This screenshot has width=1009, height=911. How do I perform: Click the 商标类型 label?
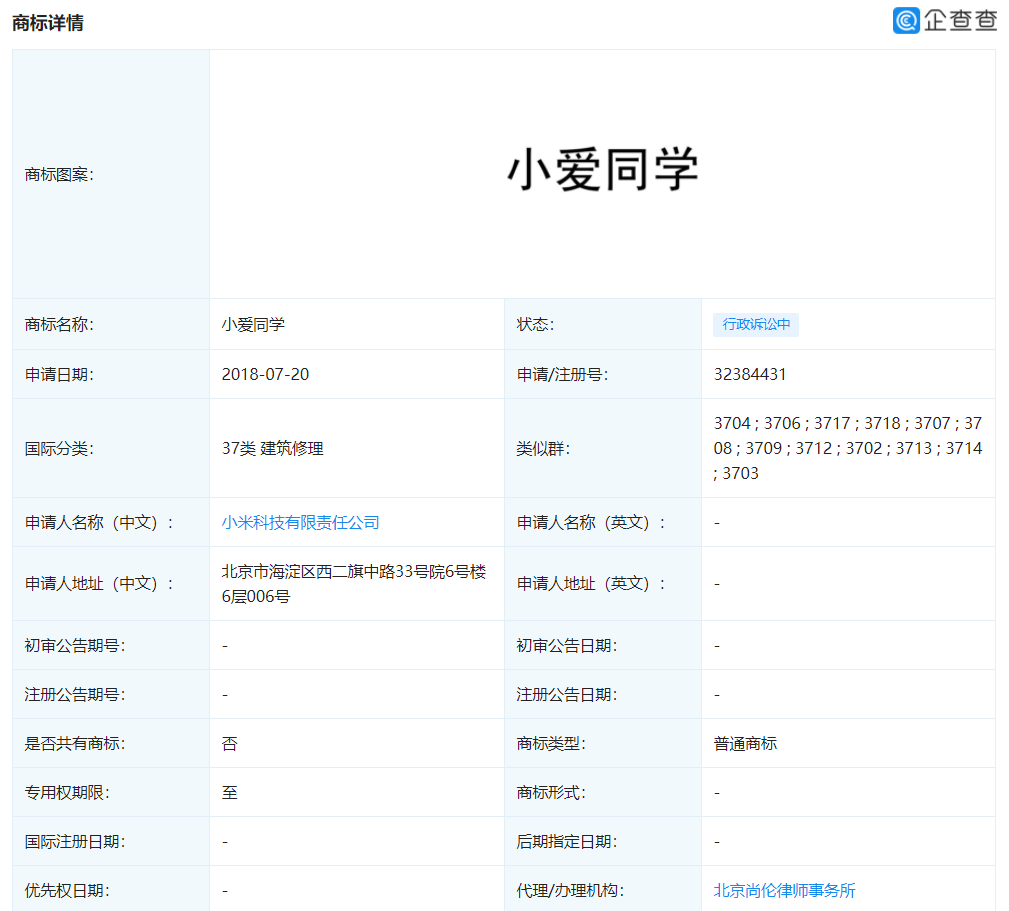tap(551, 744)
